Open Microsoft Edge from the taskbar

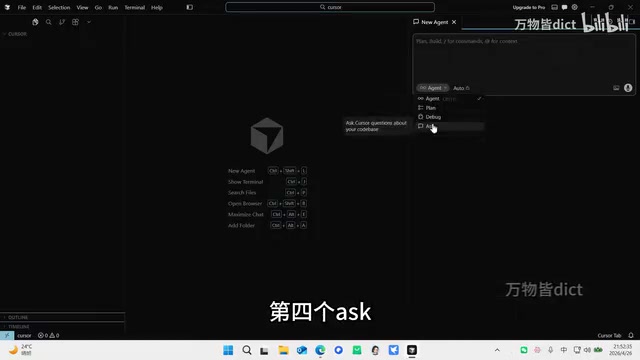tap(320, 350)
